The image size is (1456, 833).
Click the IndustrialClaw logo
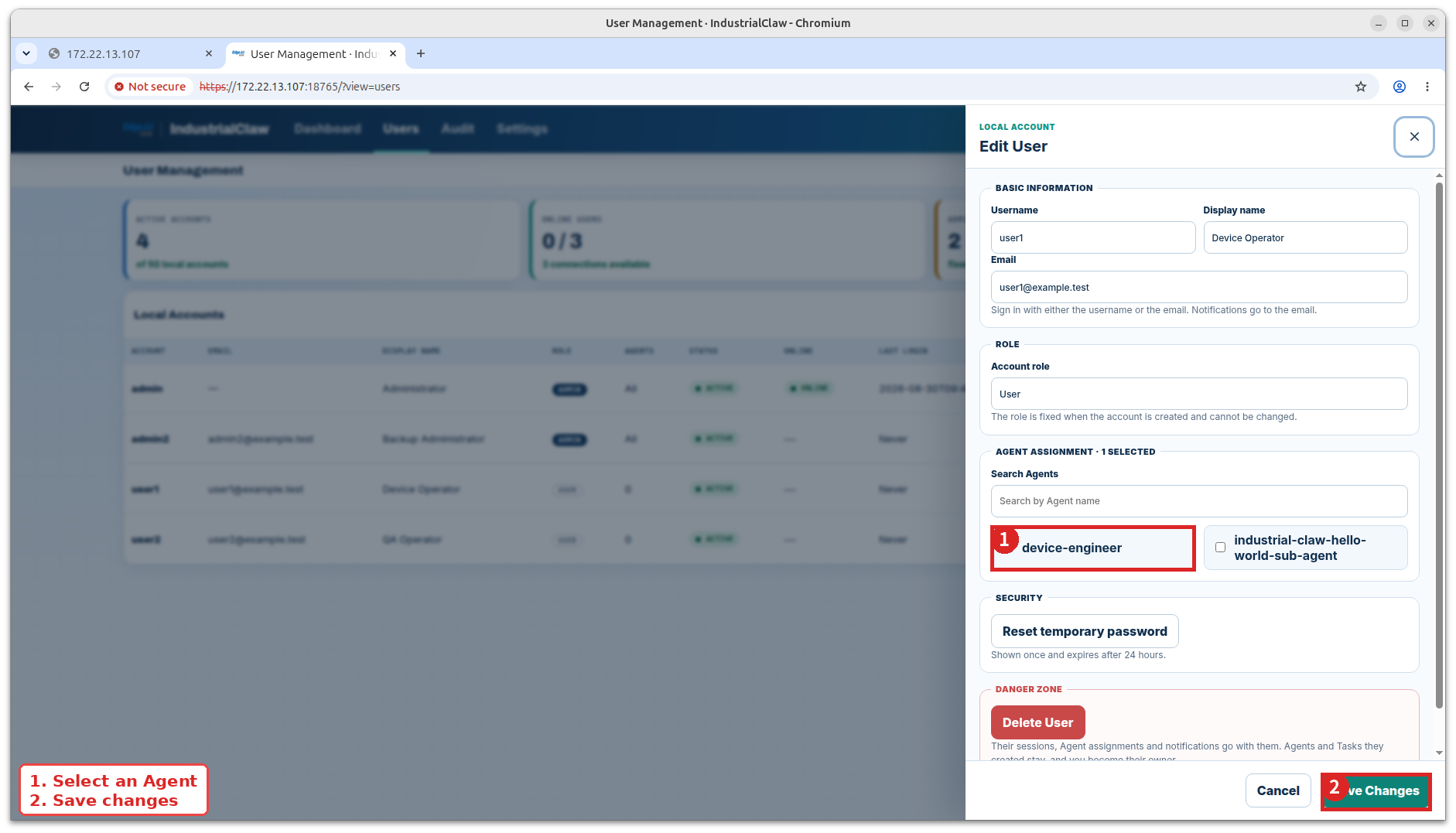click(x=196, y=128)
